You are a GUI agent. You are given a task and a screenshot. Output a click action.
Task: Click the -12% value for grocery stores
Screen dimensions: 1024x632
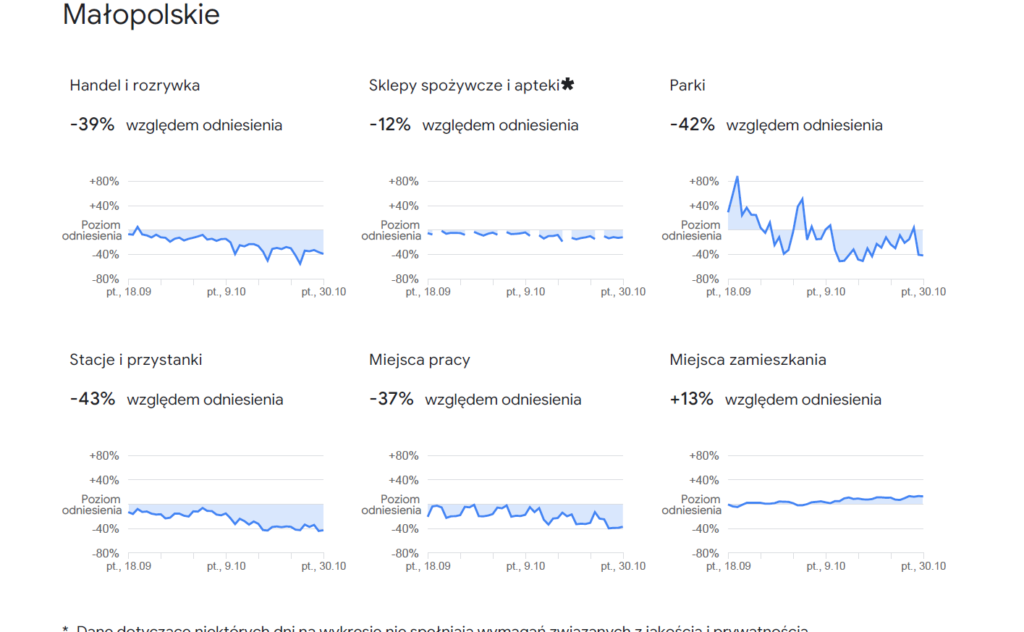pyautogui.click(x=390, y=125)
